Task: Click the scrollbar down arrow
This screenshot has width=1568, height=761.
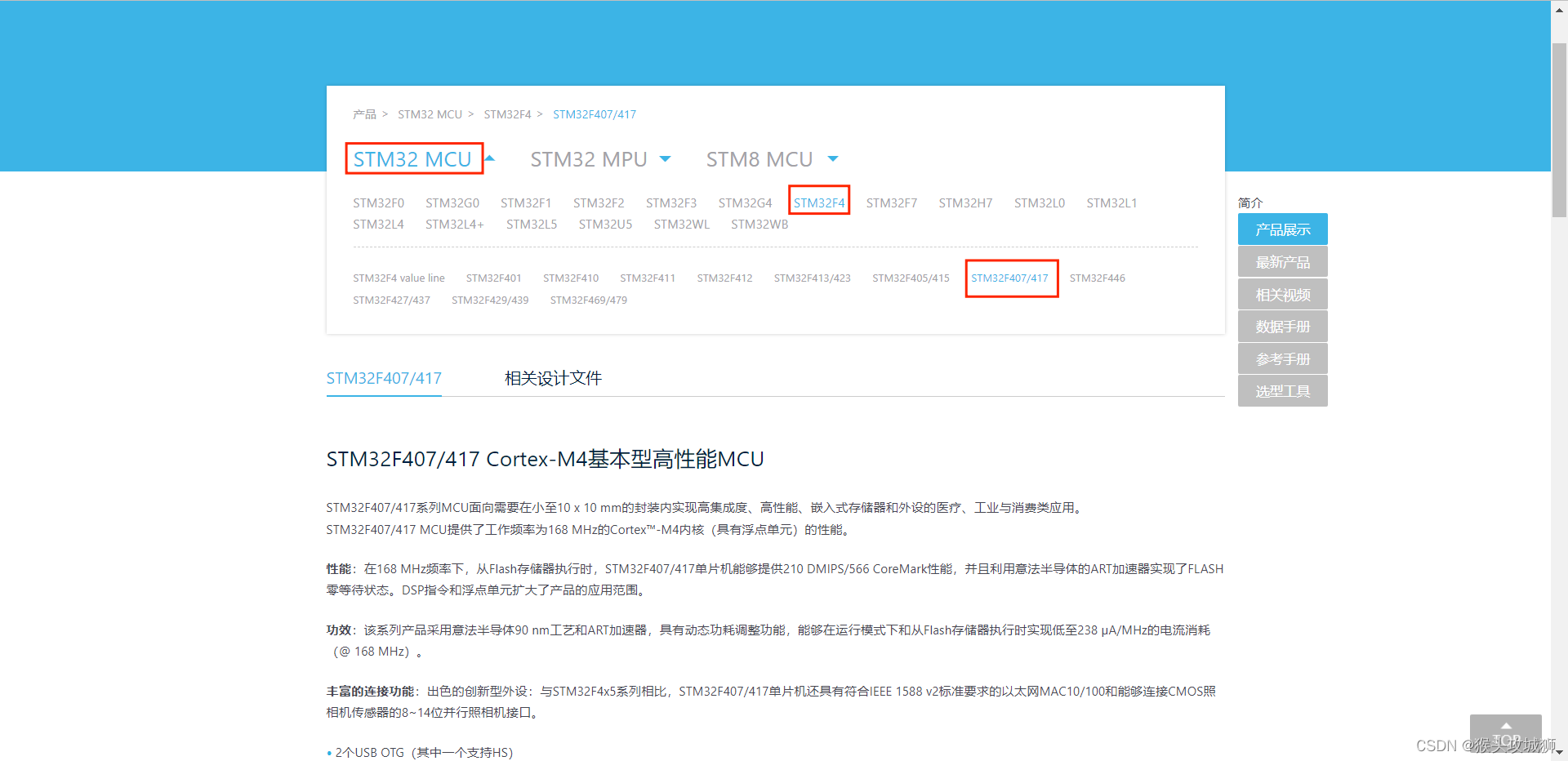Action: tap(1559, 752)
